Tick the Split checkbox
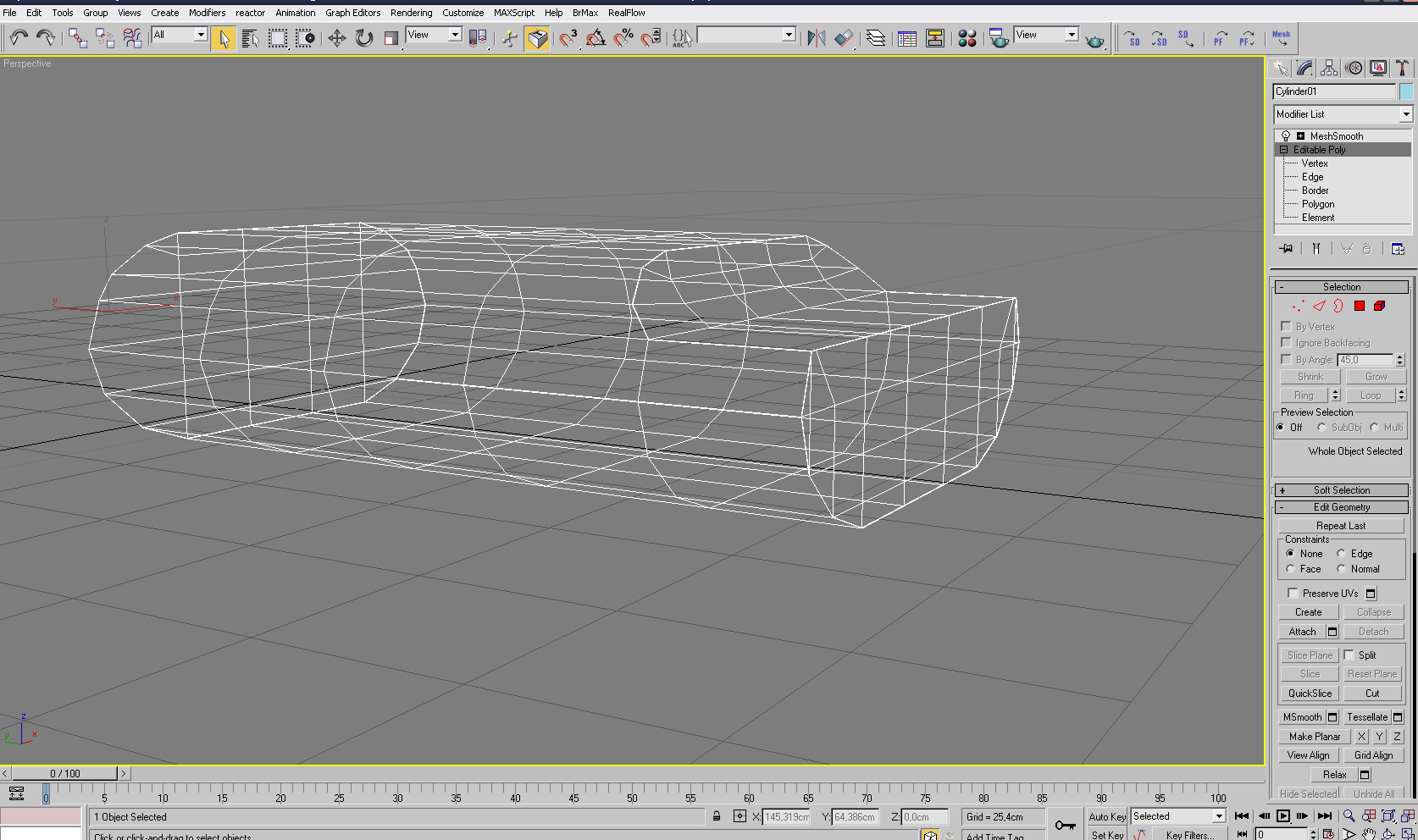 (x=1349, y=655)
